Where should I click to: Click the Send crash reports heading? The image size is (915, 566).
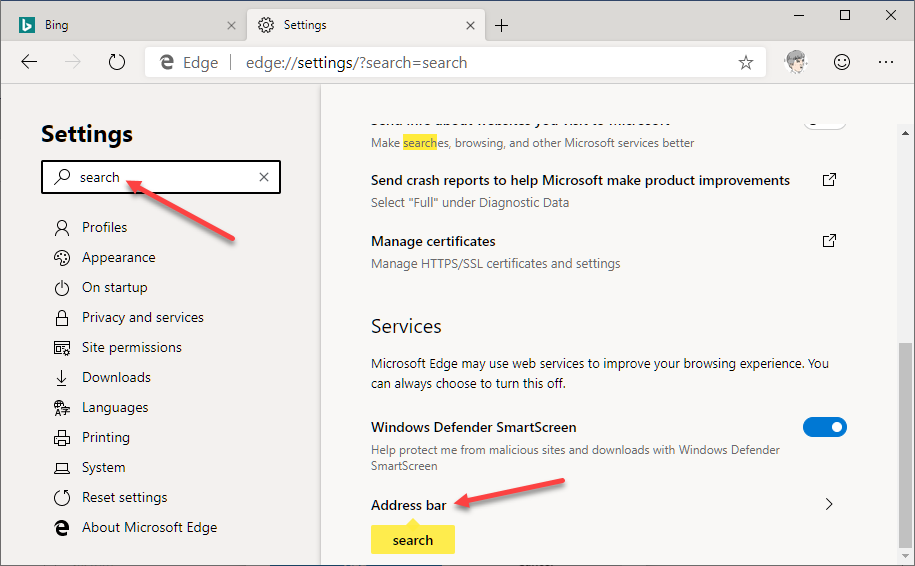point(580,180)
